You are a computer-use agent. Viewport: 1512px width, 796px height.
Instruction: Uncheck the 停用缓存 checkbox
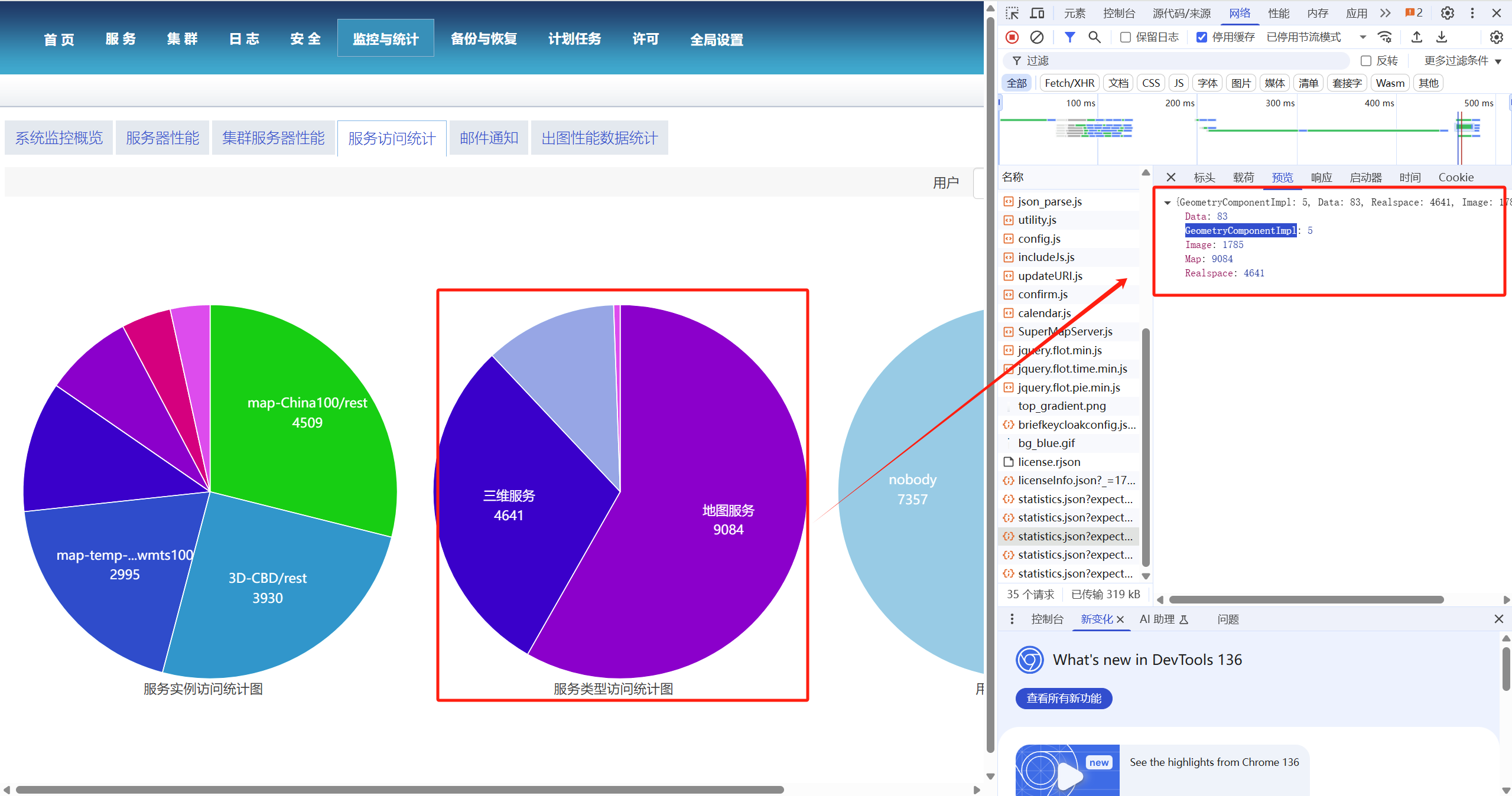coord(1202,37)
